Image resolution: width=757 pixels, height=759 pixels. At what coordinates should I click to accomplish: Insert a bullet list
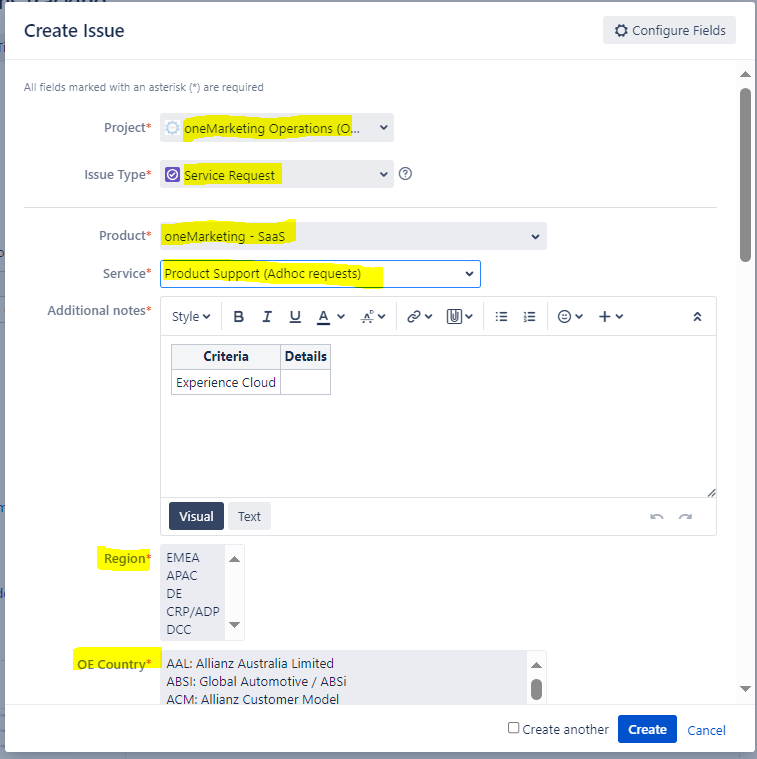tap(501, 317)
